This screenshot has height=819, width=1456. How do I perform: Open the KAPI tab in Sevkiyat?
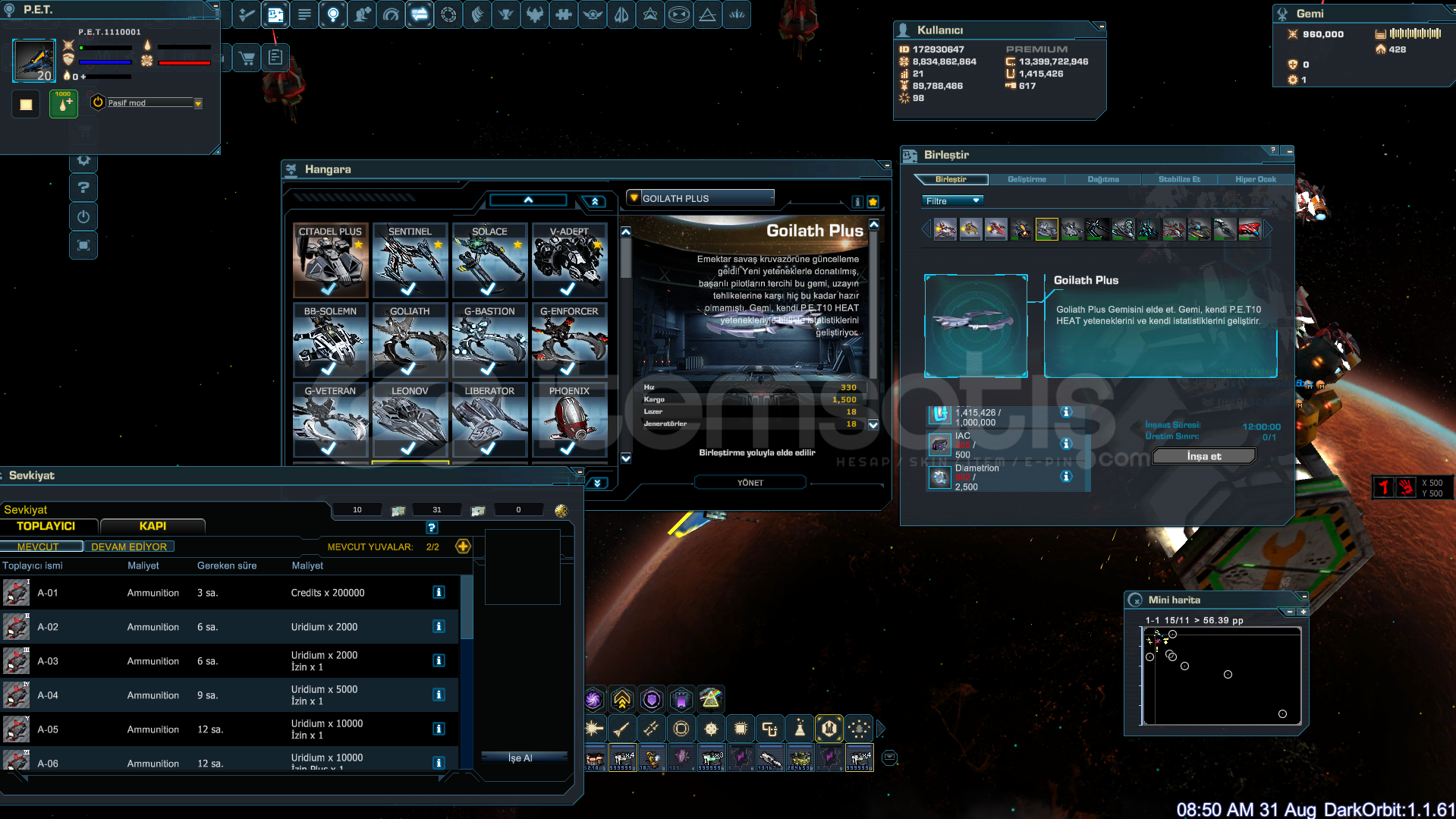click(x=153, y=526)
